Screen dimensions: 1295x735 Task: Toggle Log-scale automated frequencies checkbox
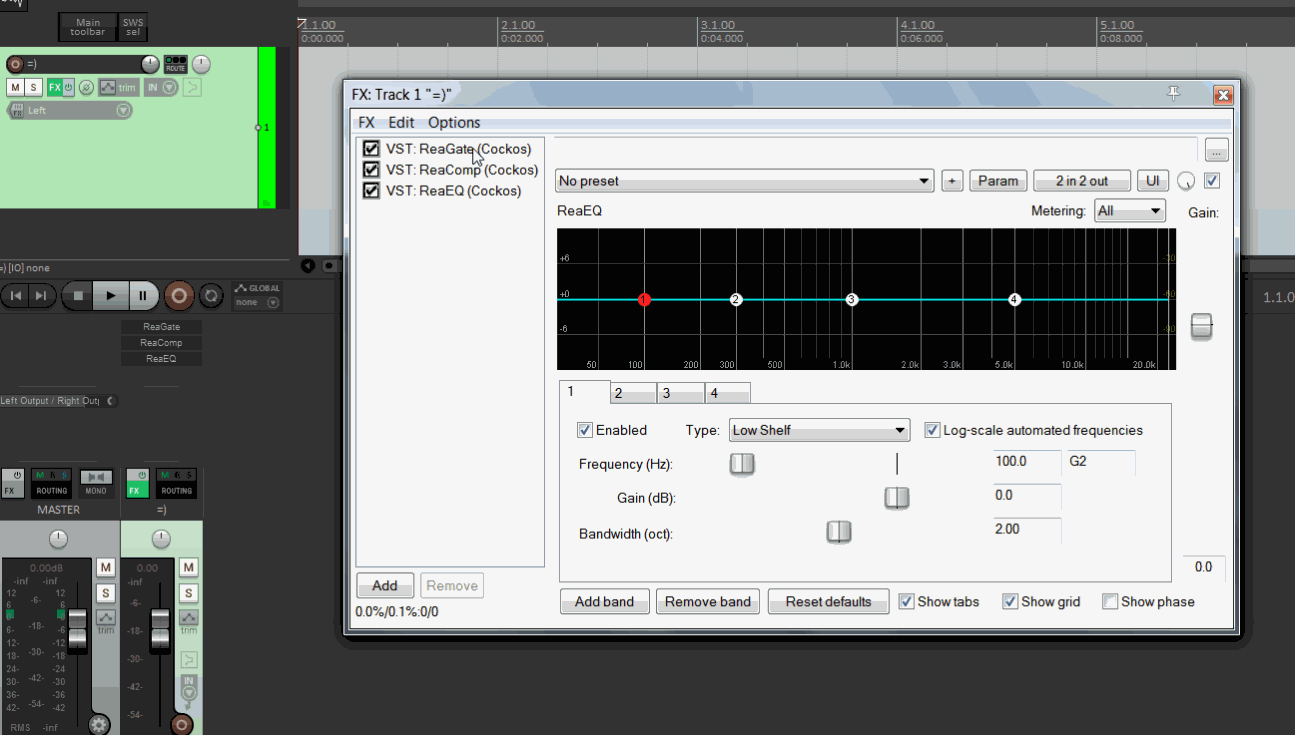coord(932,430)
